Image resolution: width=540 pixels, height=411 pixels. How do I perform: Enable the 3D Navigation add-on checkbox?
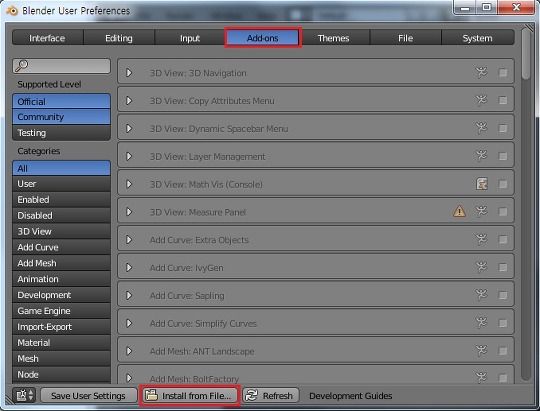coord(503,73)
